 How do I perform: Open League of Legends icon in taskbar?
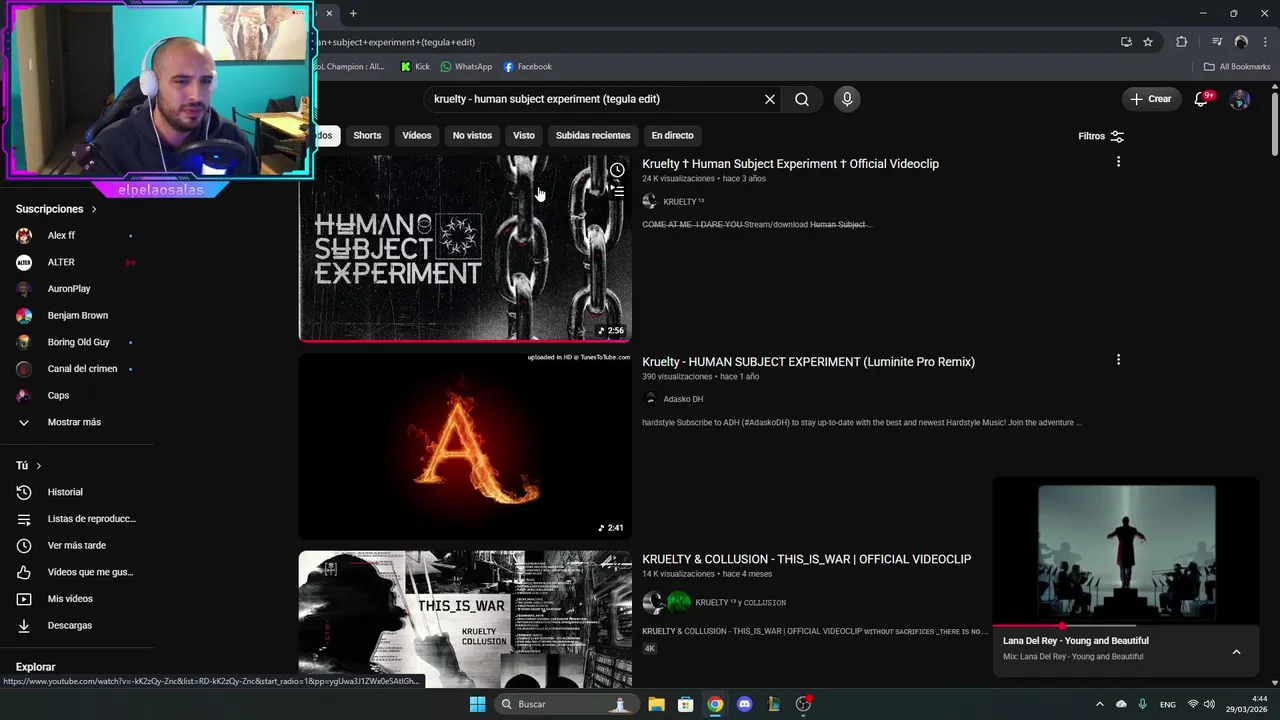click(x=773, y=704)
